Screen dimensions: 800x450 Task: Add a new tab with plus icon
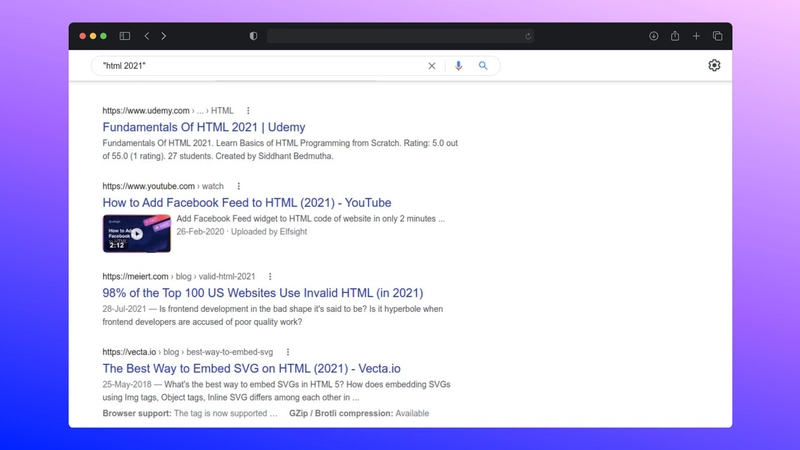click(x=696, y=36)
